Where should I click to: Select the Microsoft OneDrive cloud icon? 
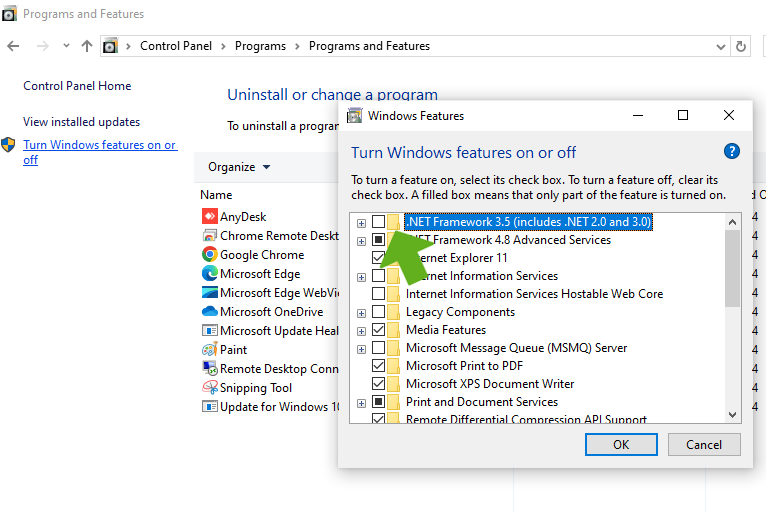point(209,312)
